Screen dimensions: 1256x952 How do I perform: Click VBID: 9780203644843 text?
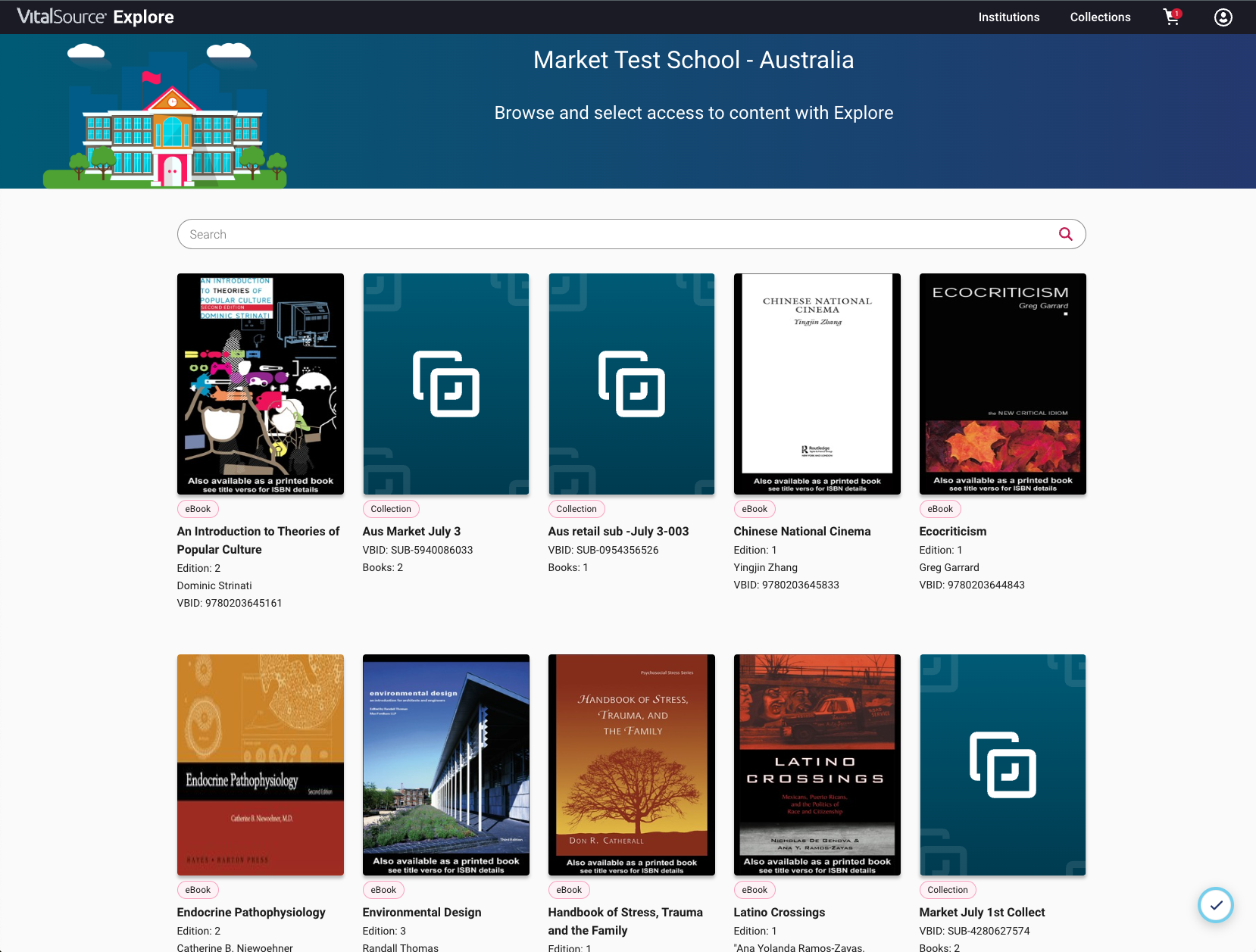[972, 585]
